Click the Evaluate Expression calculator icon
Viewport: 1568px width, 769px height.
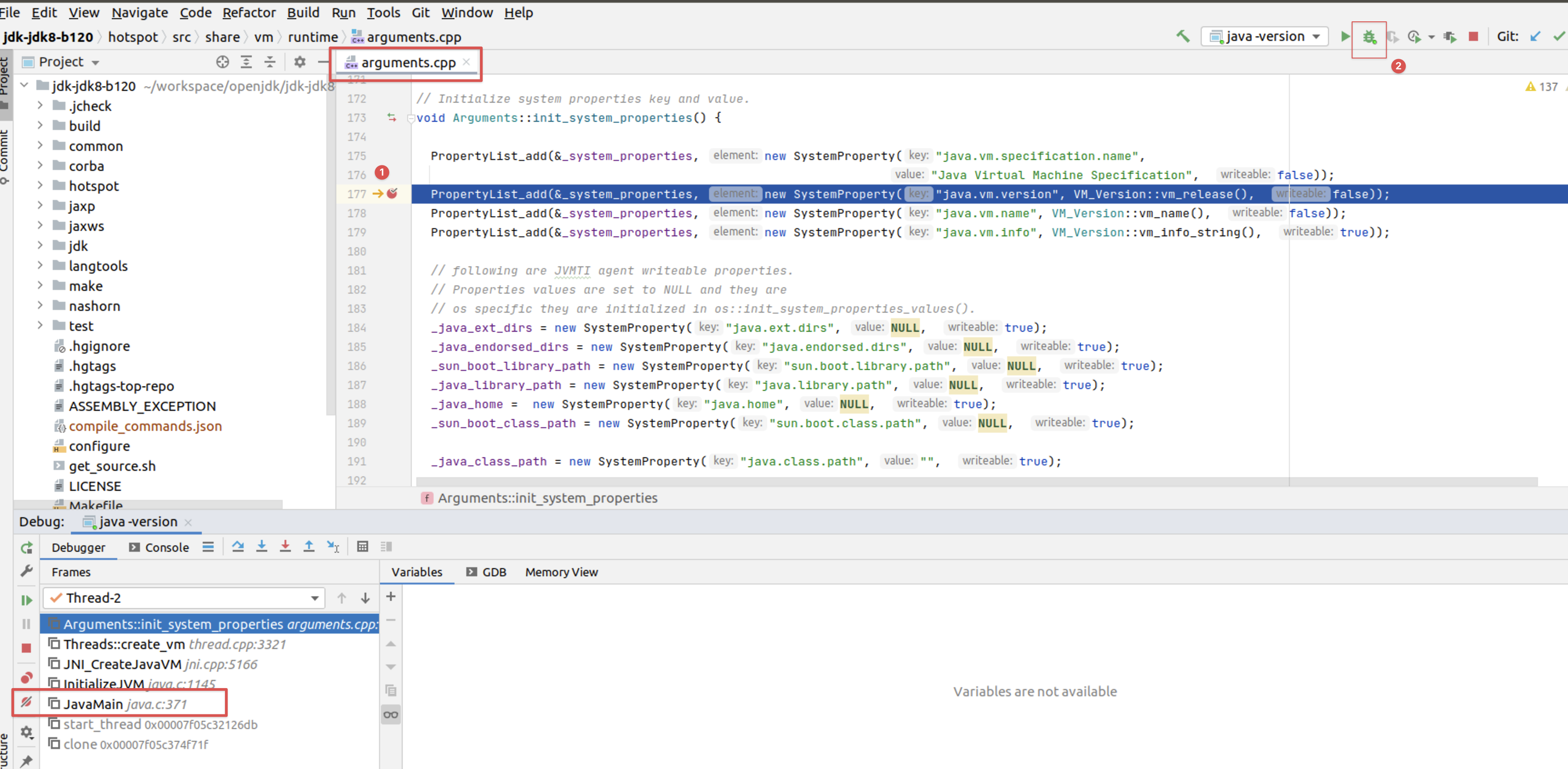362,546
